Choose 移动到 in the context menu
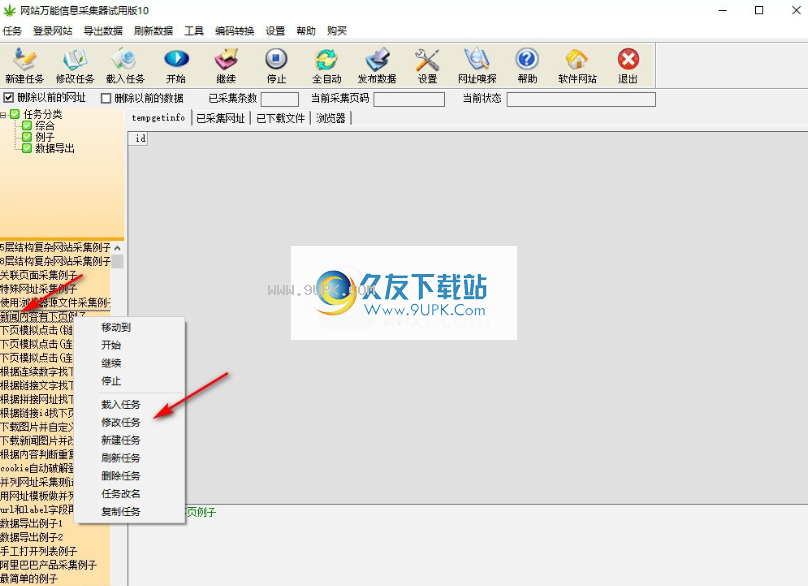808x586 pixels. tap(129, 327)
